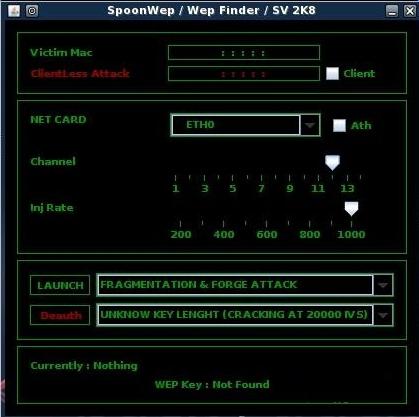
Task: Click the Java icon in title bar
Action: [x=14, y=11]
